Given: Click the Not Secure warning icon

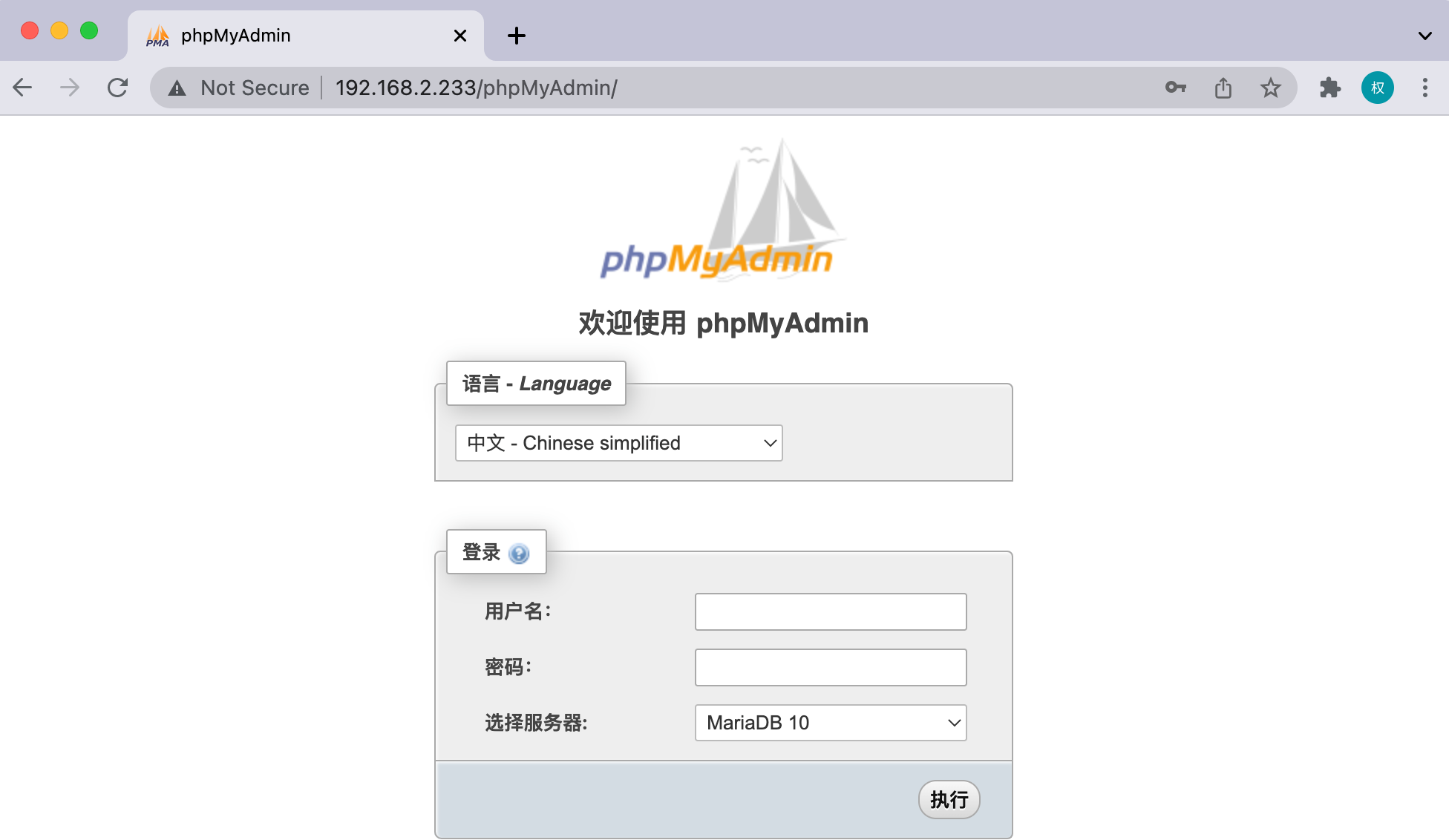Looking at the screenshot, I should (x=177, y=88).
